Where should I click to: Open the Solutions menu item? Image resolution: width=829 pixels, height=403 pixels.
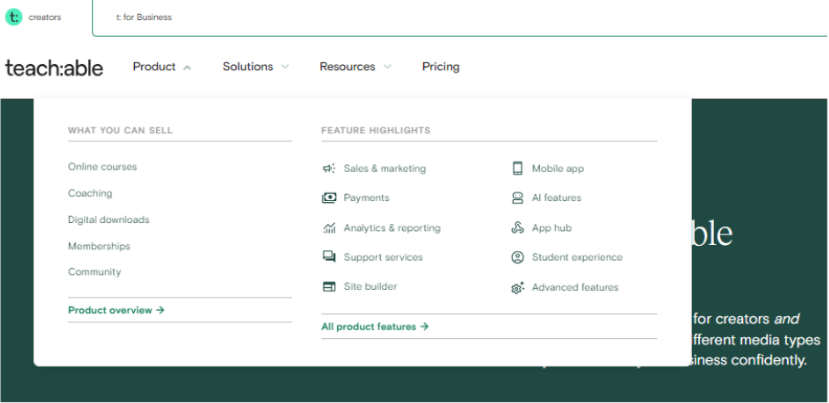click(248, 67)
